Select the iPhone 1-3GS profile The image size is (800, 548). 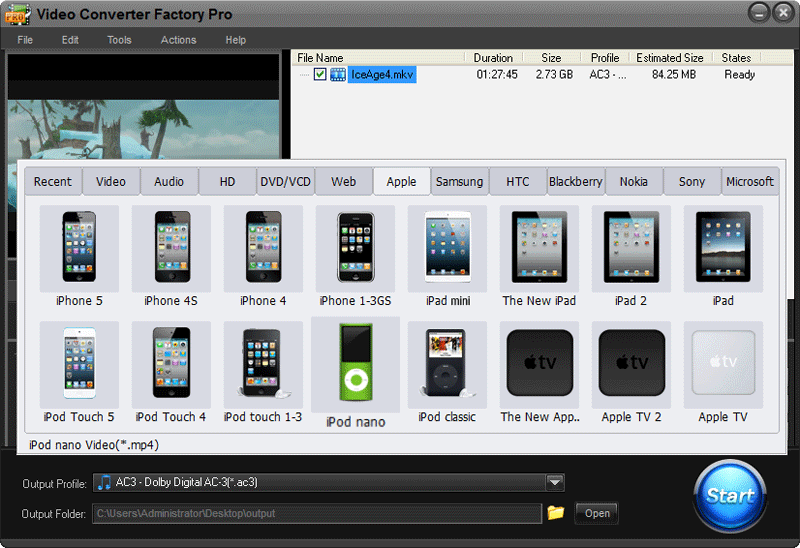coord(355,248)
